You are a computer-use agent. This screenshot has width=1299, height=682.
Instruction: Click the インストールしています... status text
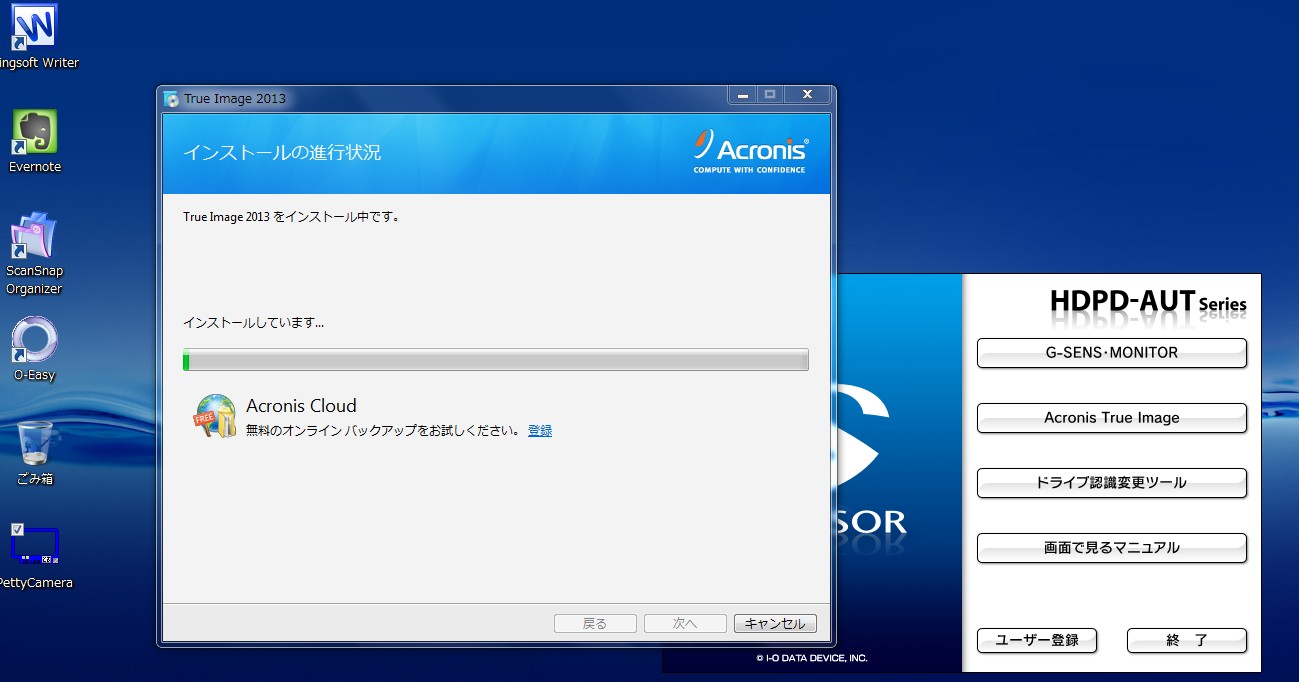(x=253, y=323)
